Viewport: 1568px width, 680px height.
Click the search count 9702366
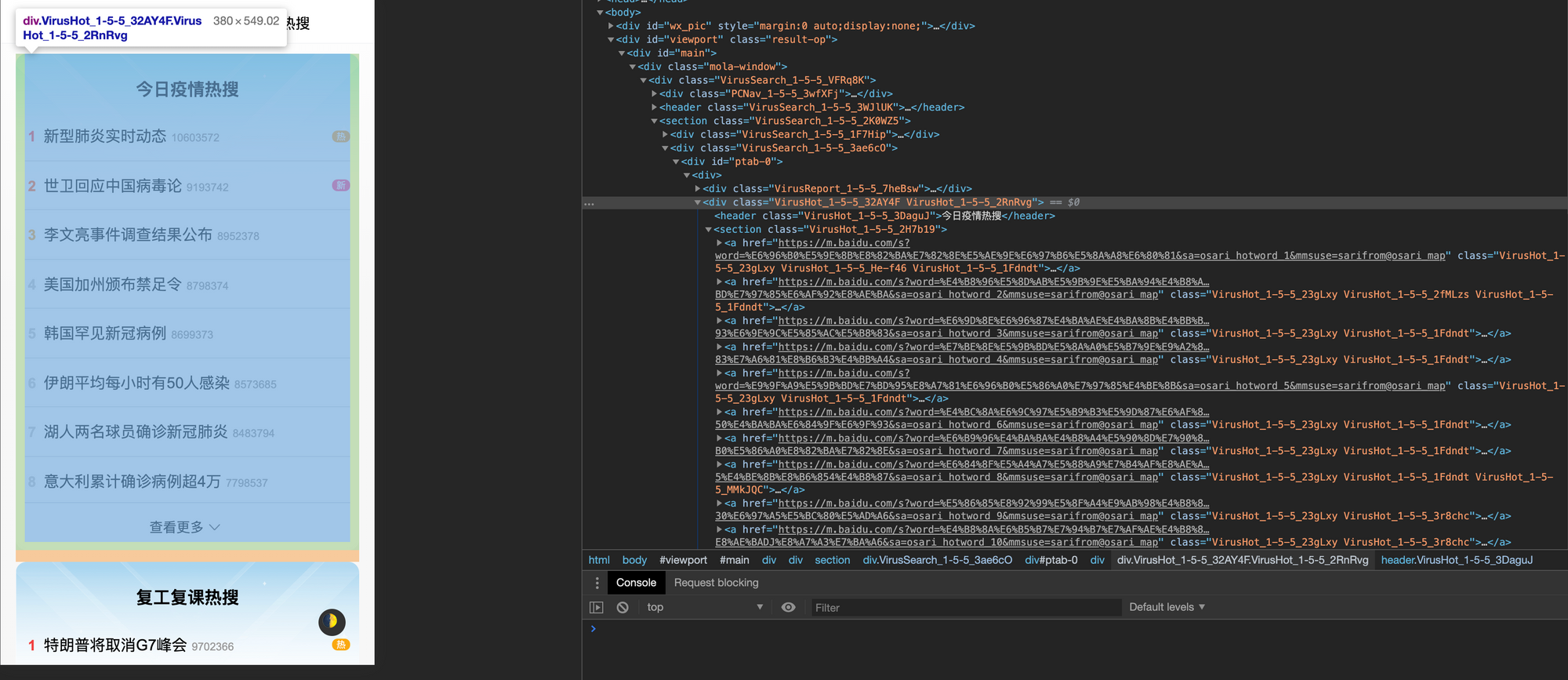click(x=212, y=646)
